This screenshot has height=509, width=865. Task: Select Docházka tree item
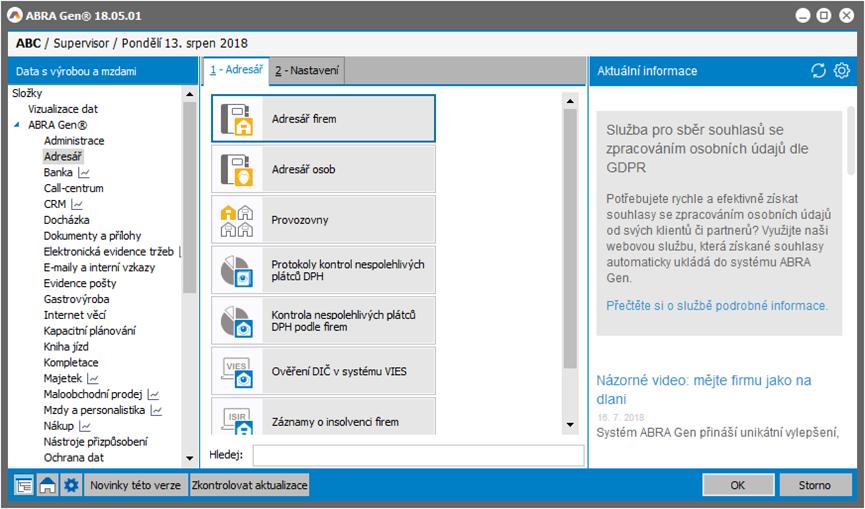click(x=66, y=220)
